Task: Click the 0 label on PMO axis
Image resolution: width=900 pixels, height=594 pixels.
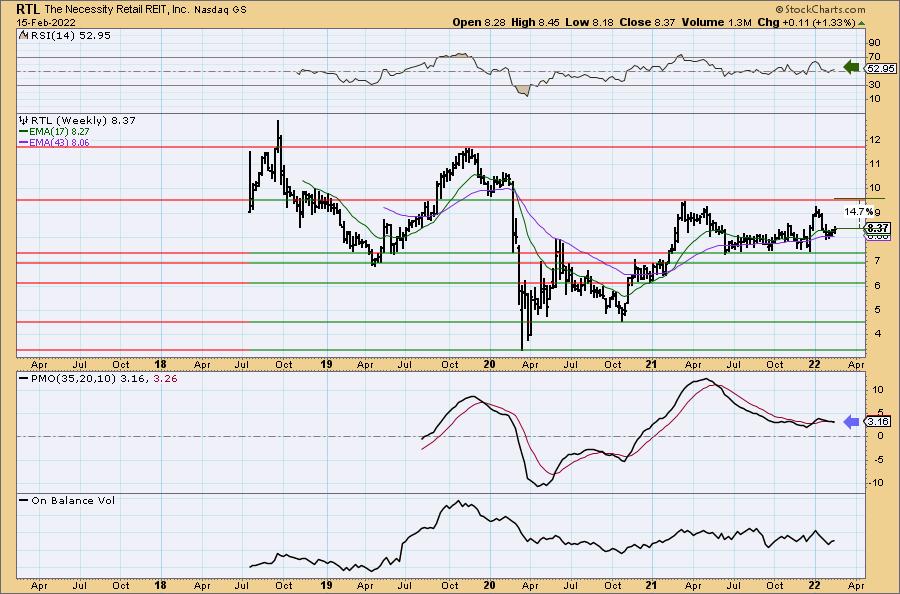Action: pos(881,436)
